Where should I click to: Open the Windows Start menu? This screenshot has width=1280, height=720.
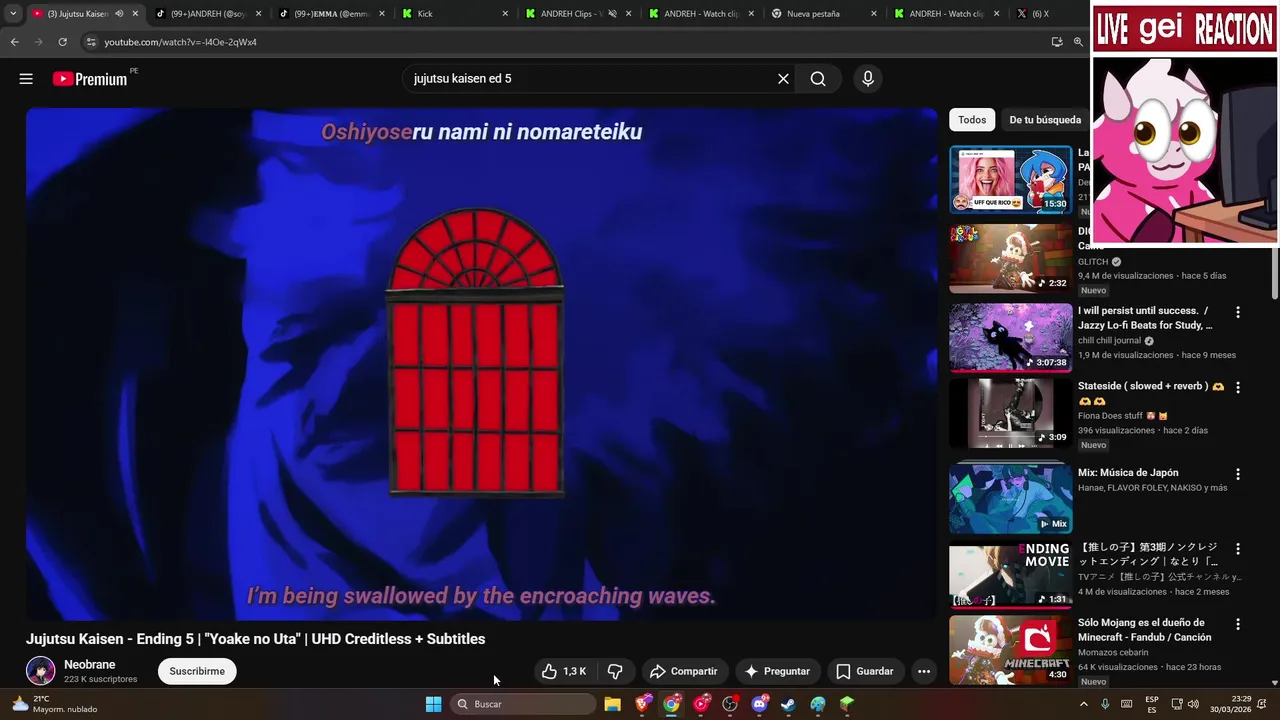point(433,704)
